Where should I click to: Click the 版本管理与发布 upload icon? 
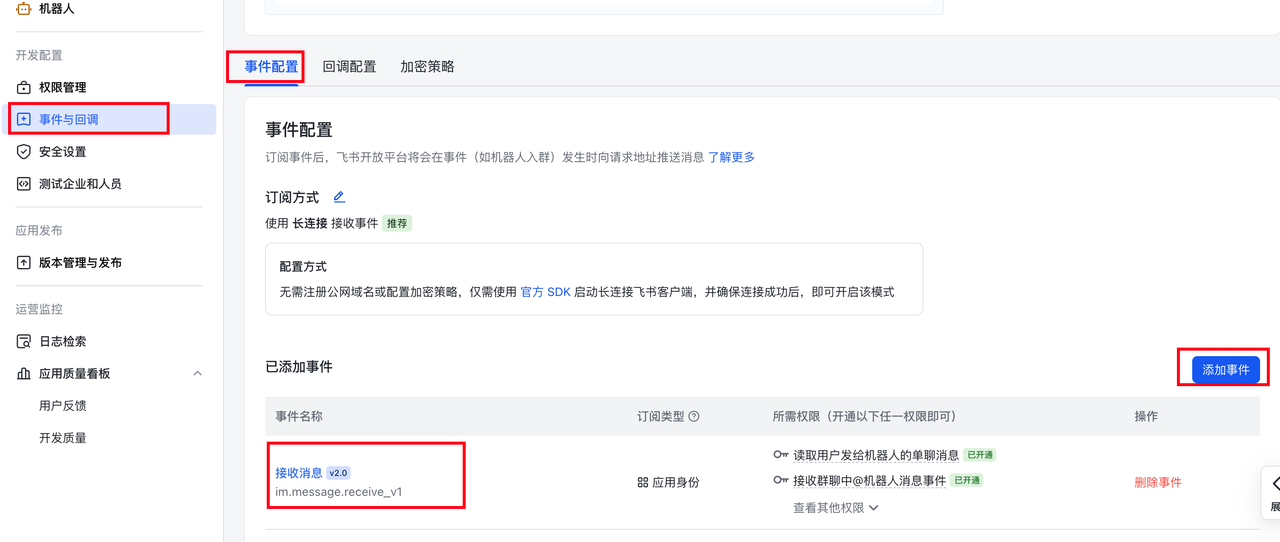[x=24, y=263]
